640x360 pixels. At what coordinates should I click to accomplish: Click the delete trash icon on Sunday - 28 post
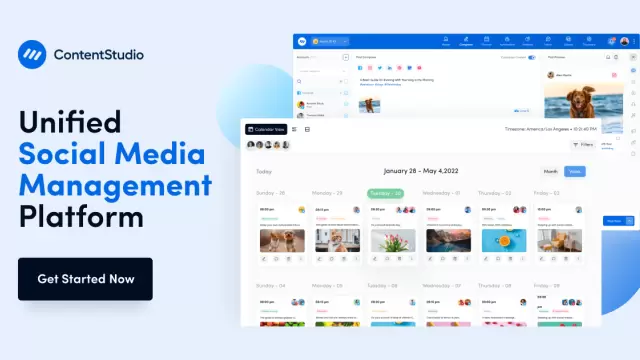(x=288, y=259)
